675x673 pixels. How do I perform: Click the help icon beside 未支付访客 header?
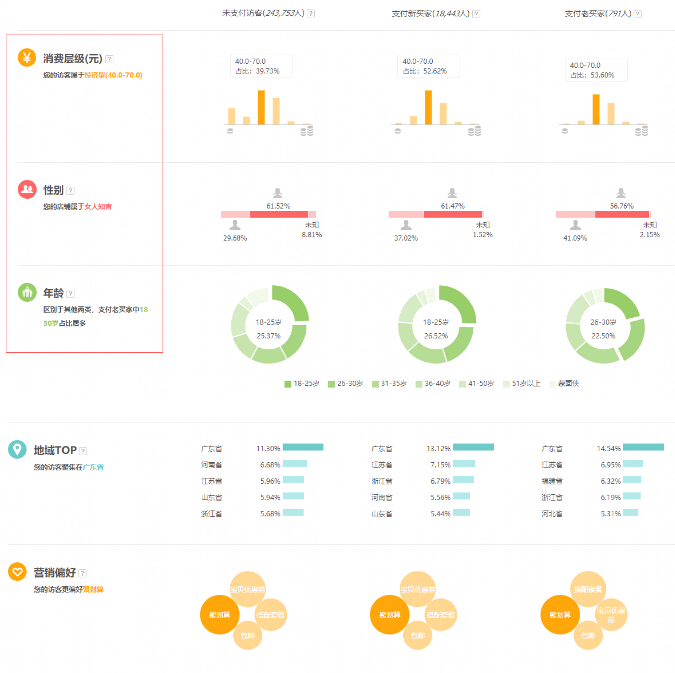click(x=311, y=13)
